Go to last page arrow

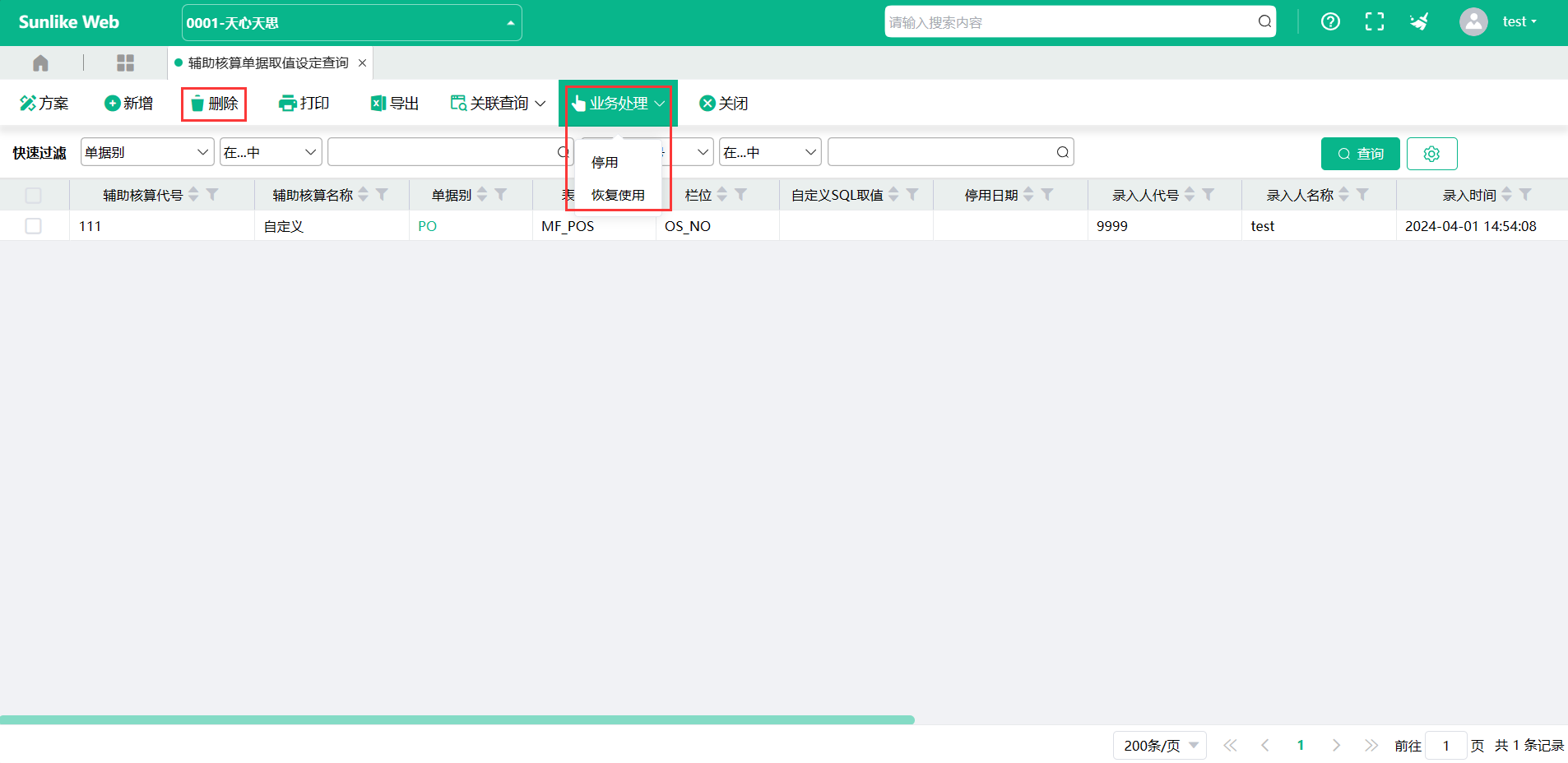(1371, 745)
